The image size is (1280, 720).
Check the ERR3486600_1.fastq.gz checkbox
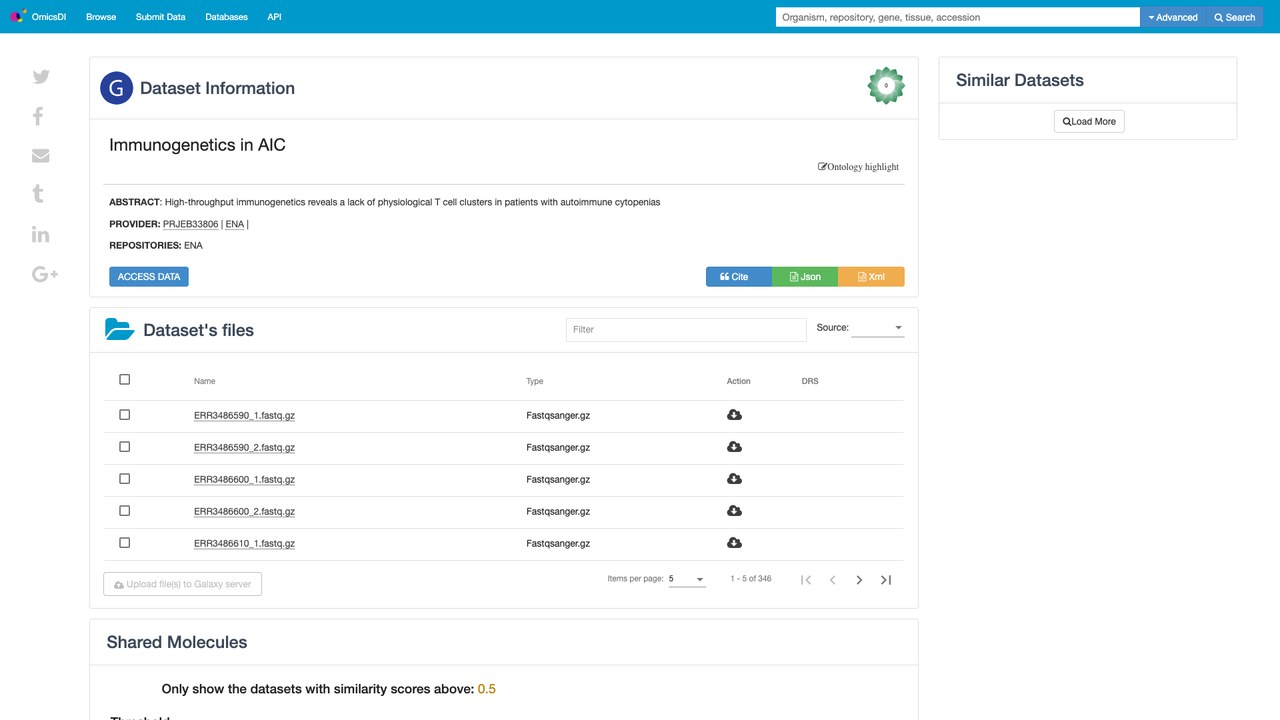(x=125, y=478)
